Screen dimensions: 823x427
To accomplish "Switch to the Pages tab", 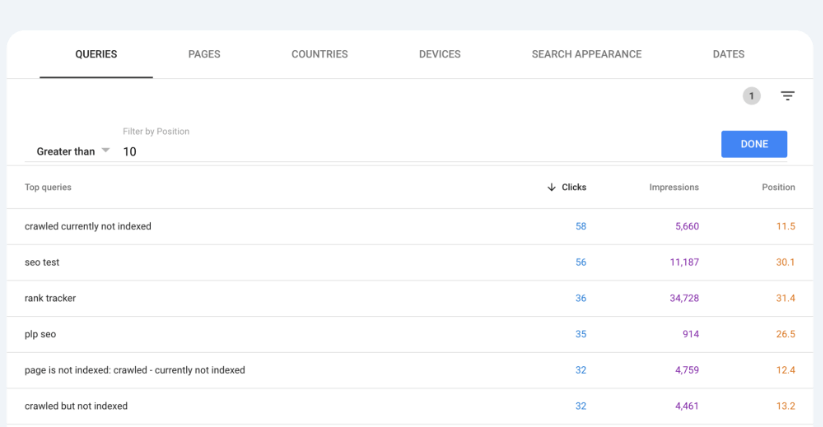I will pos(204,54).
